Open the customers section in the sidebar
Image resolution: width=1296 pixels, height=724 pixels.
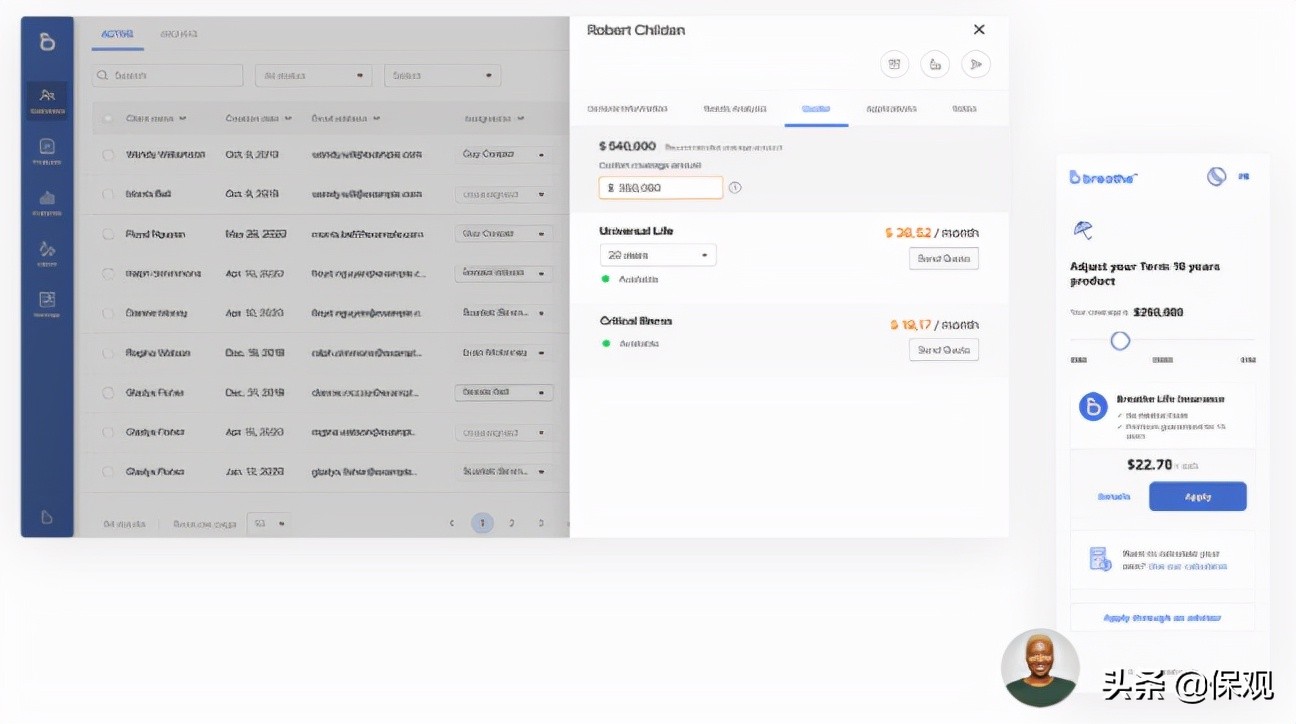point(47,100)
